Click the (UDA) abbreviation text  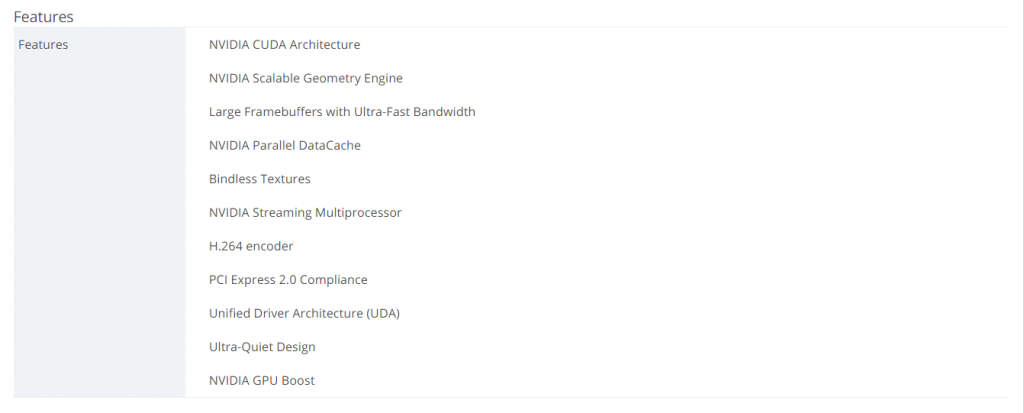tap(383, 314)
